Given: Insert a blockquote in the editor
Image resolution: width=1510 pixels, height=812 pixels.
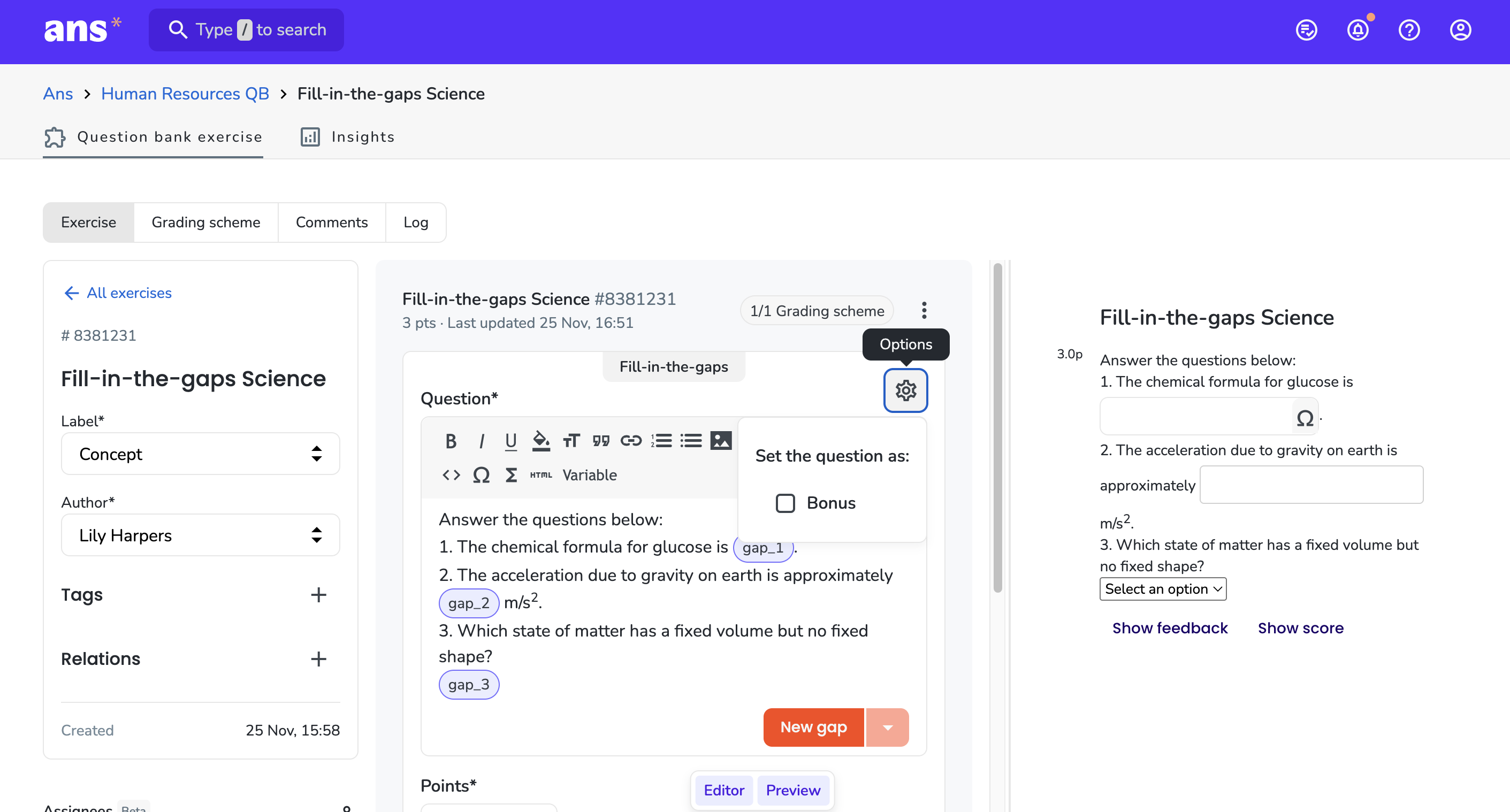Looking at the screenshot, I should pos(601,441).
